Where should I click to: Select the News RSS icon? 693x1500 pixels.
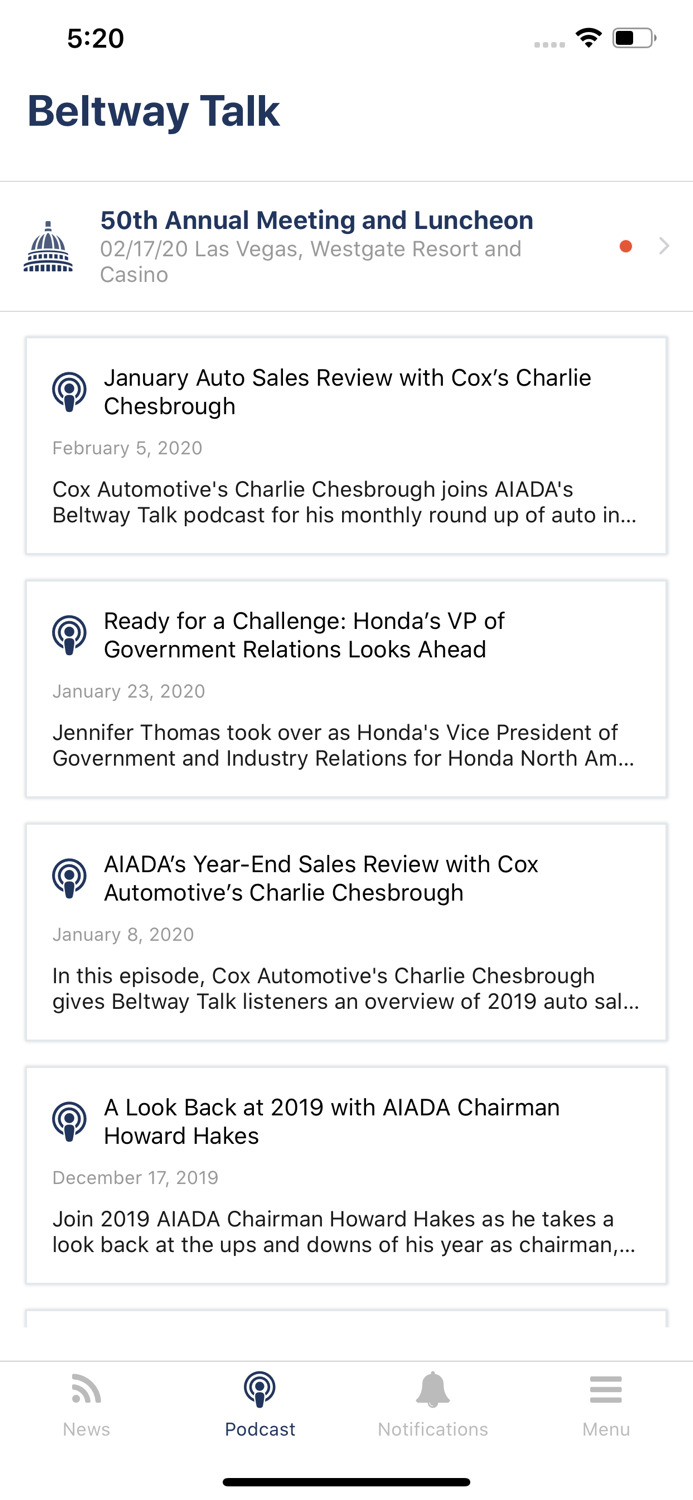[x=86, y=1388]
